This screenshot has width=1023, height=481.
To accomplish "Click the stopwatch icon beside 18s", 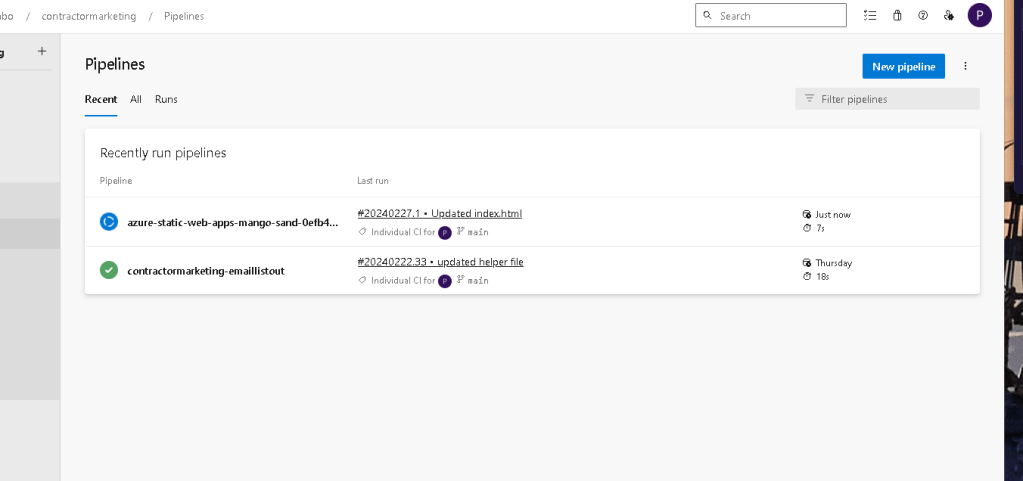I will (807, 277).
